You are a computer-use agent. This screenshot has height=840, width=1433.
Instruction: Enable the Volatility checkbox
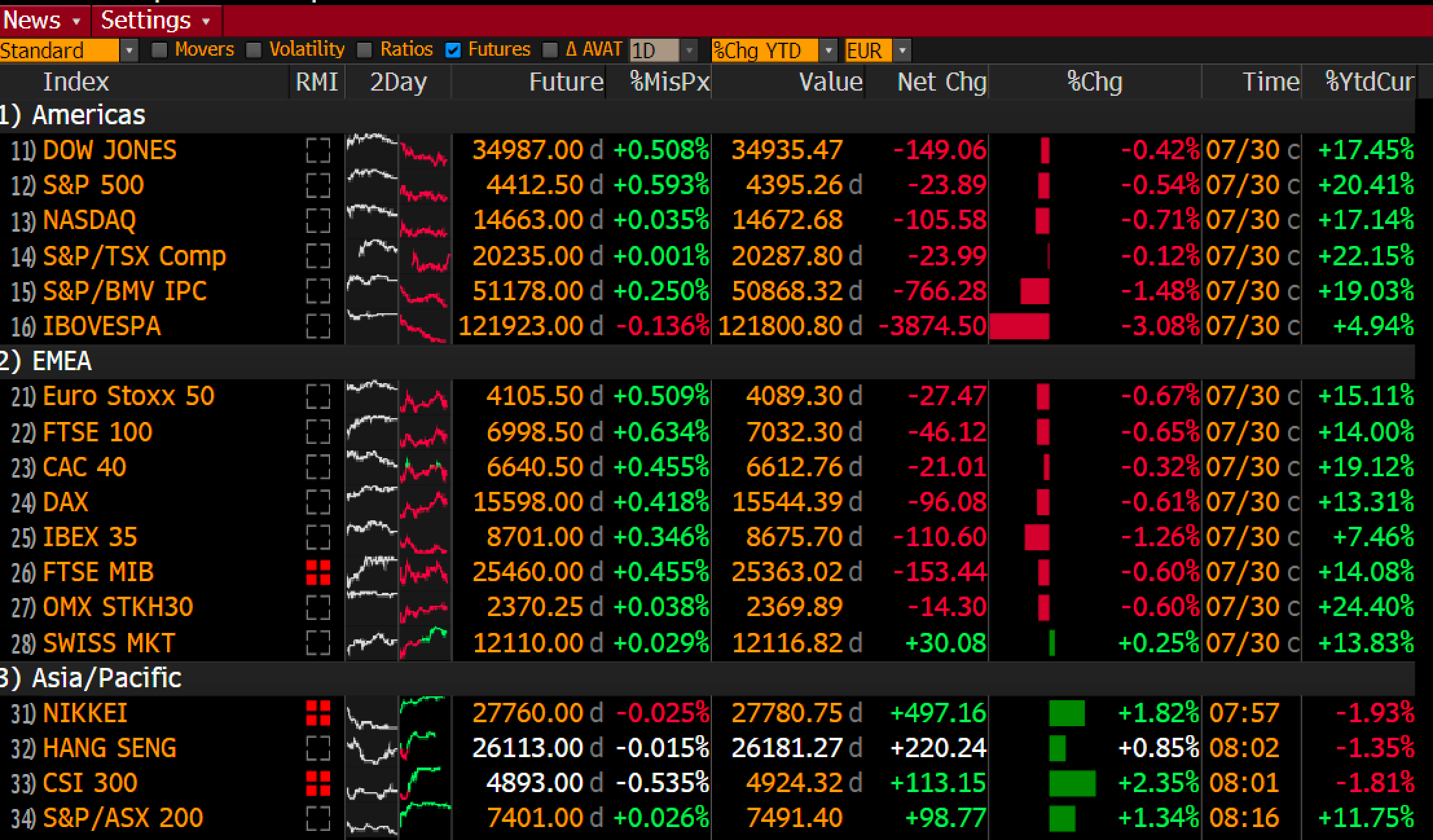(x=254, y=50)
